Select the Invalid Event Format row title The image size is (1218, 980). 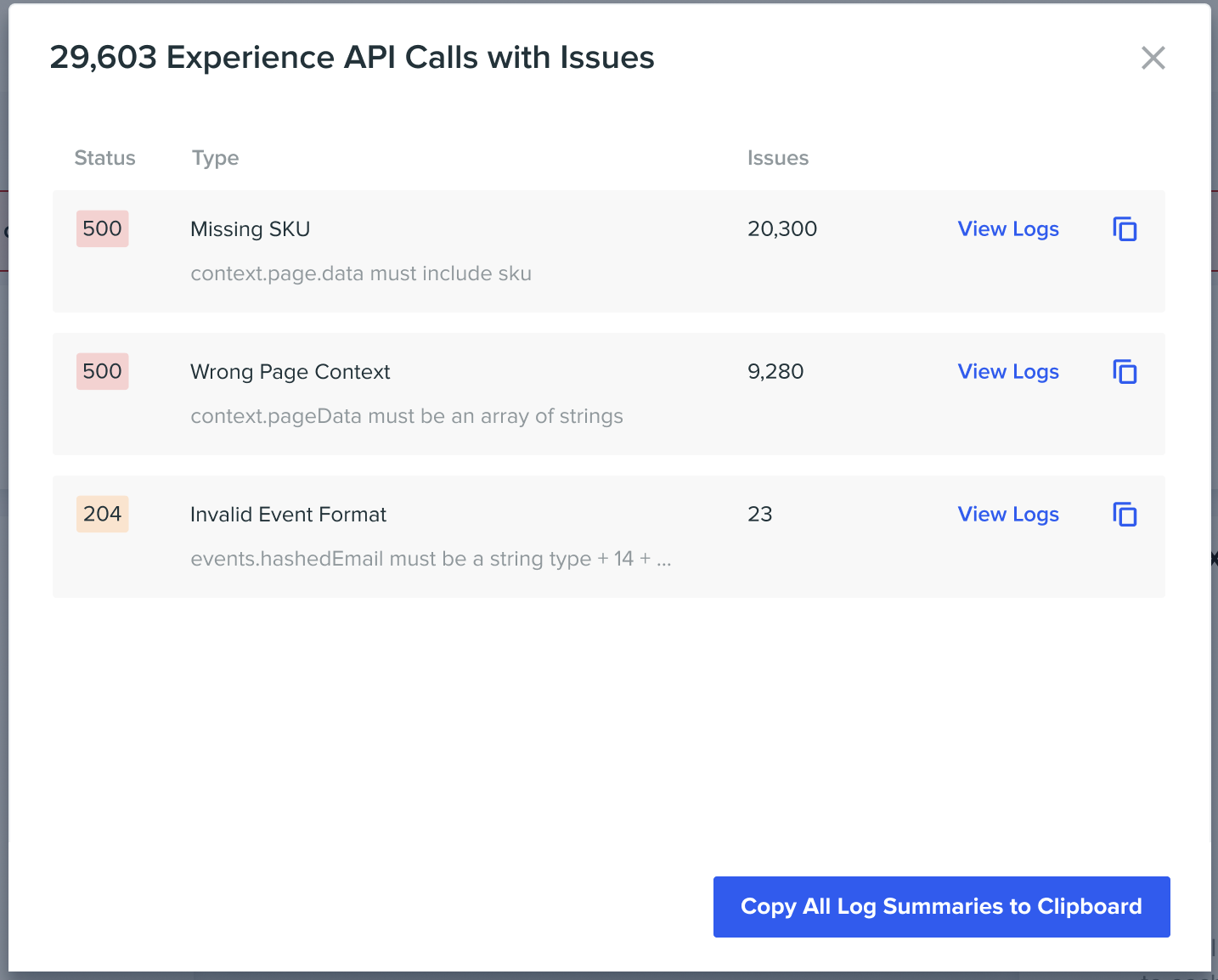point(288,515)
